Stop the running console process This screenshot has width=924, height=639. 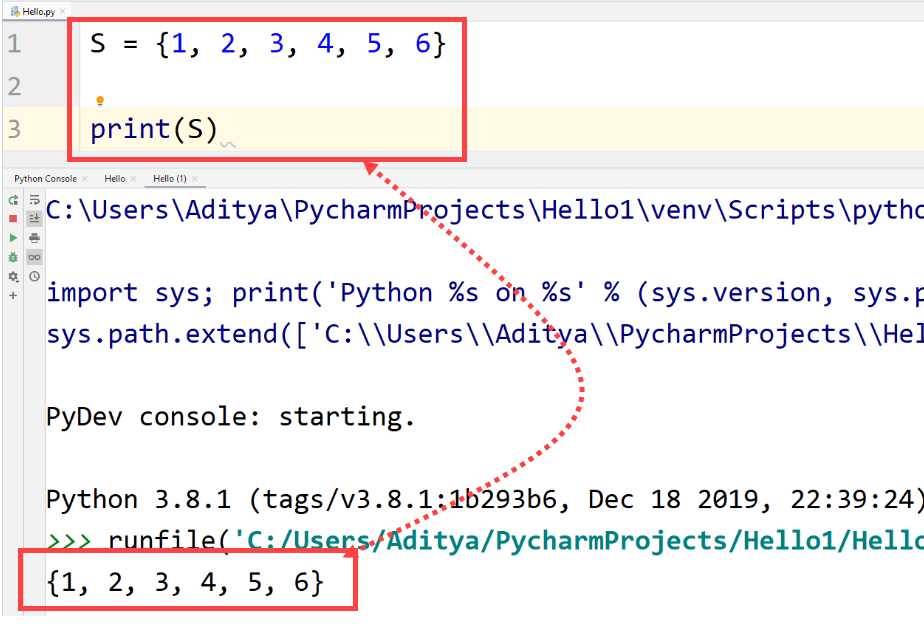tap(13, 220)
